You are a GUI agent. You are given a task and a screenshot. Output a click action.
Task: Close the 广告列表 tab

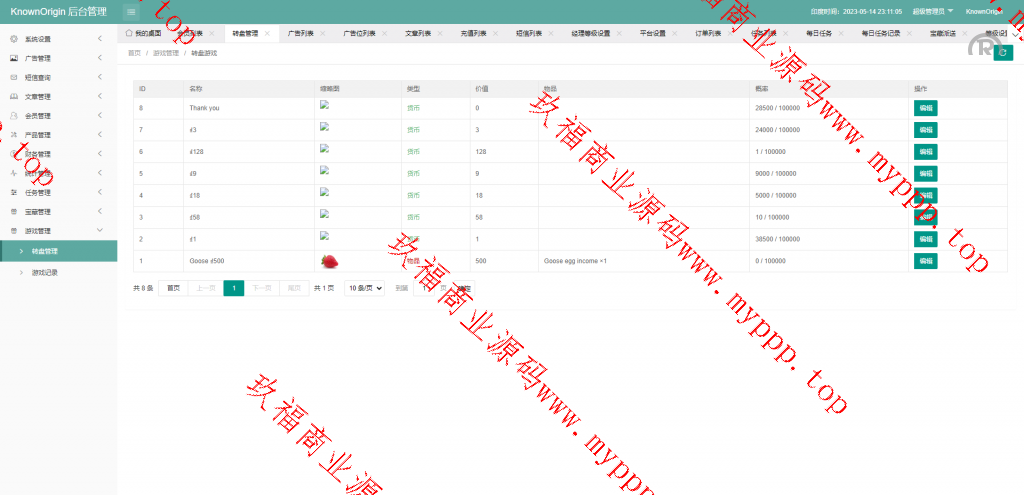tap(324, 33)
